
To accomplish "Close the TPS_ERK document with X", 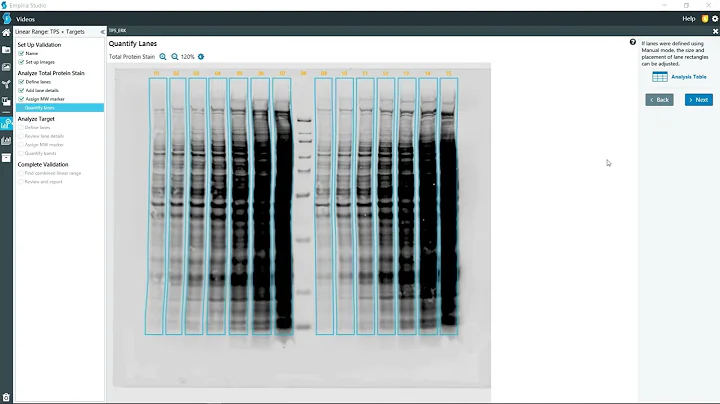I will tap(715, 31).
